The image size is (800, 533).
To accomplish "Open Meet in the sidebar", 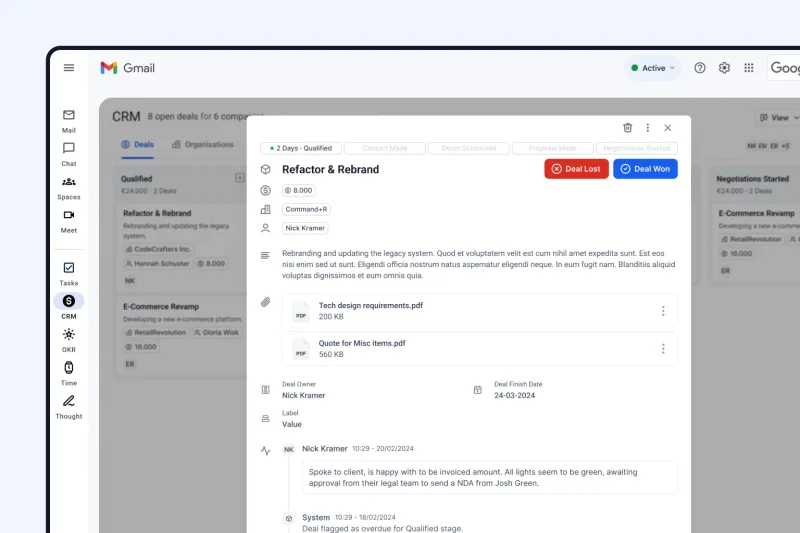I will coord(69,221).
